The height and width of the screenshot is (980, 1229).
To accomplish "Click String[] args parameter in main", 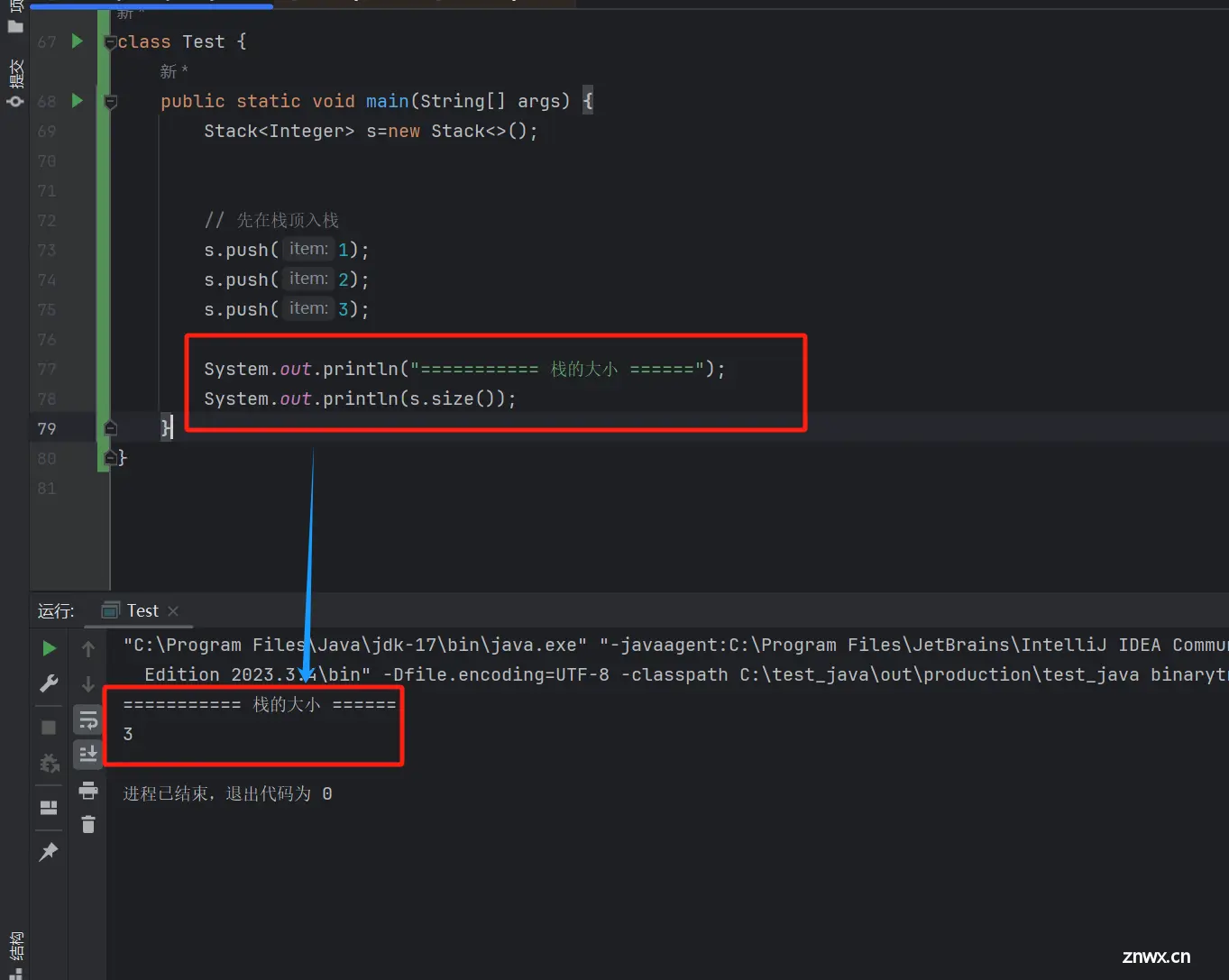I will [495, 101].
